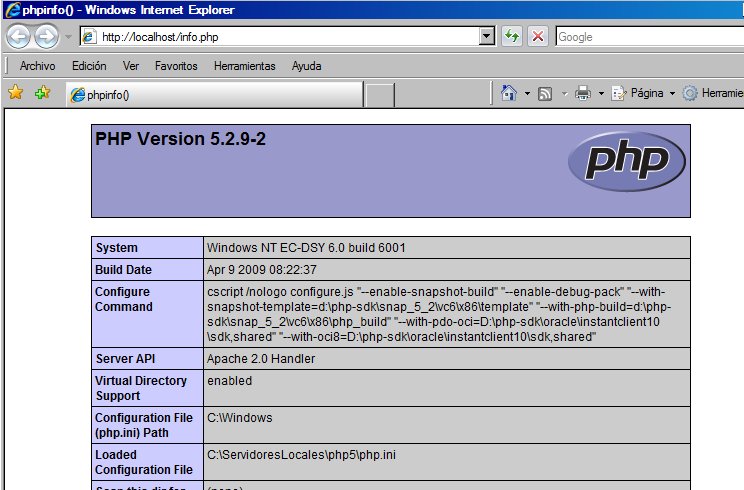Print the page using the printer icon
Screen dimensions: 744x490
tap(582, 93)
